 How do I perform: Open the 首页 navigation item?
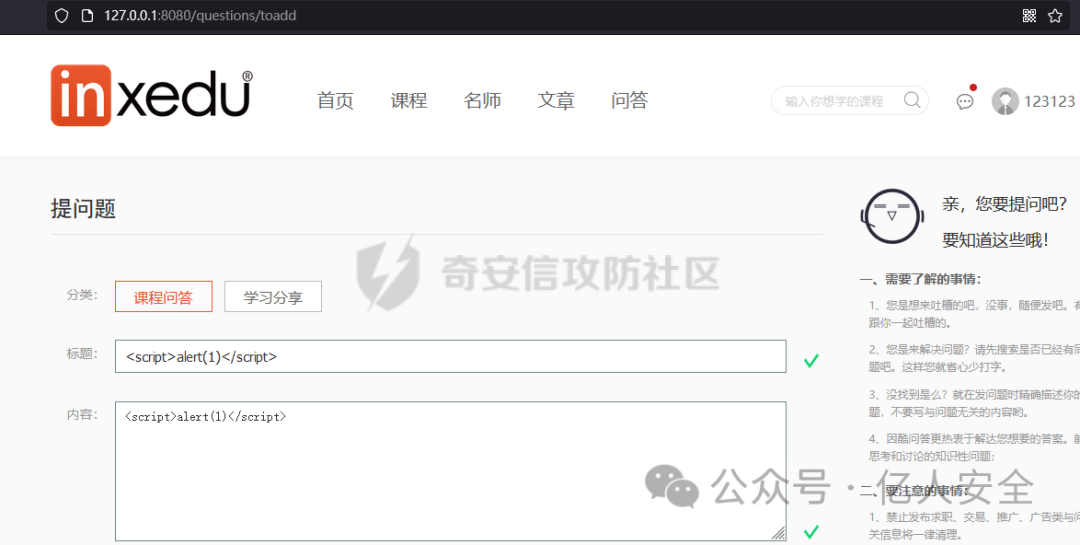point(335,101)
